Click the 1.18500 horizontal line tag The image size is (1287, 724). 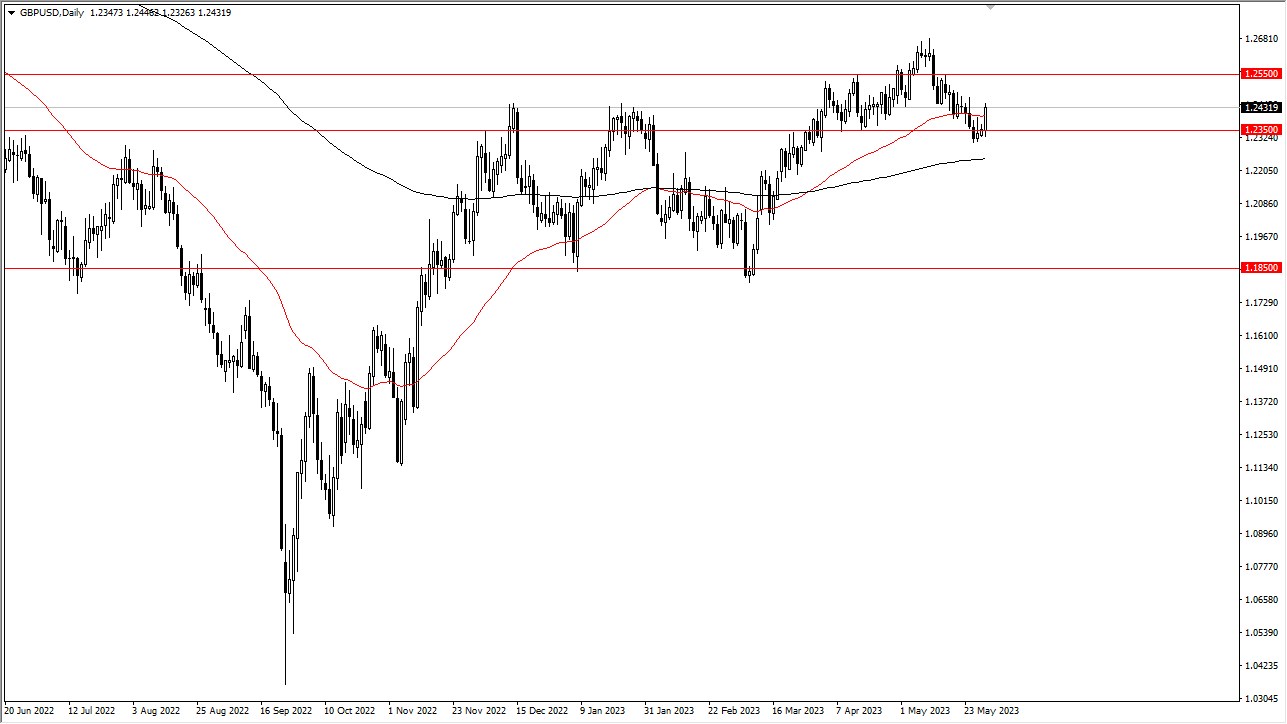(1259, 267)
